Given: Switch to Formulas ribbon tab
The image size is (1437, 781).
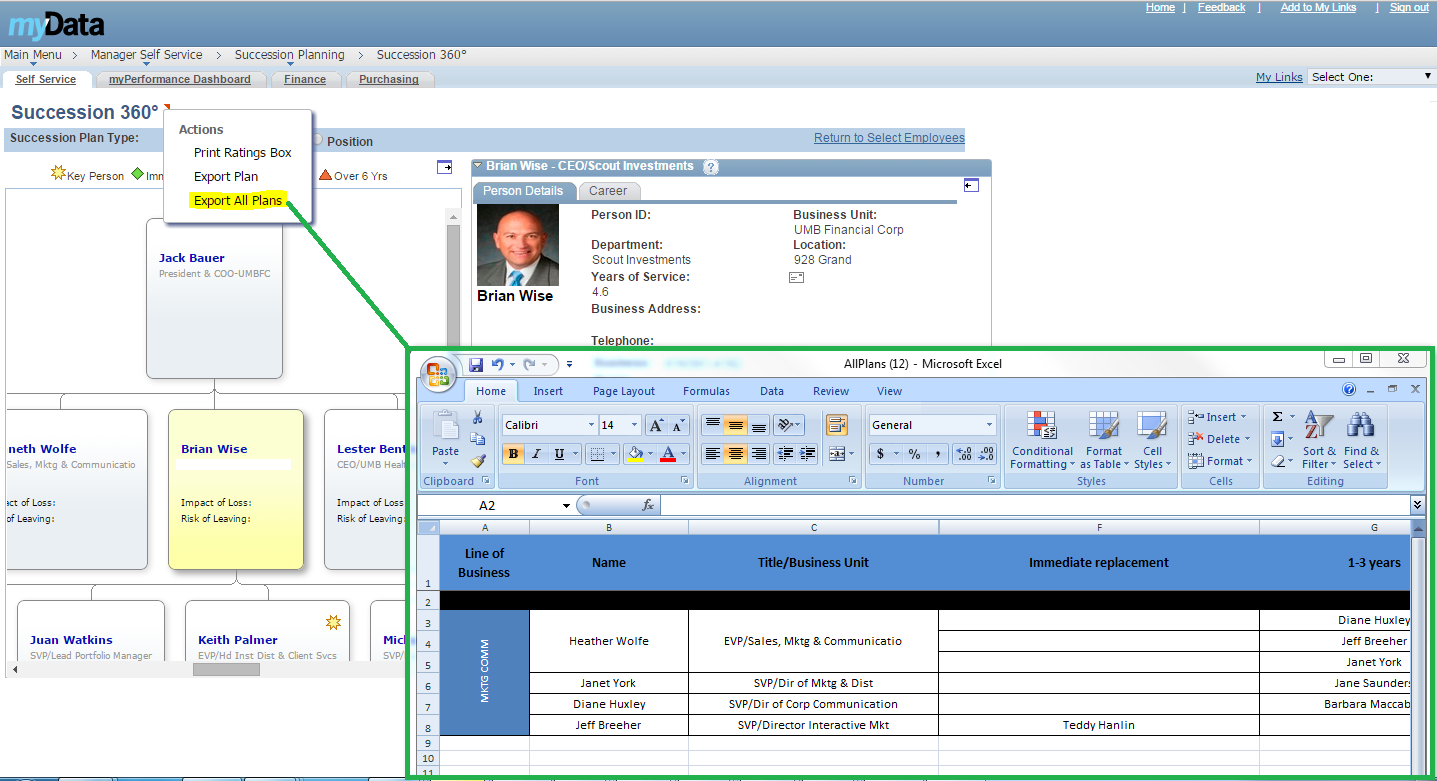Looking at the screenshot, I should point(706,391).
